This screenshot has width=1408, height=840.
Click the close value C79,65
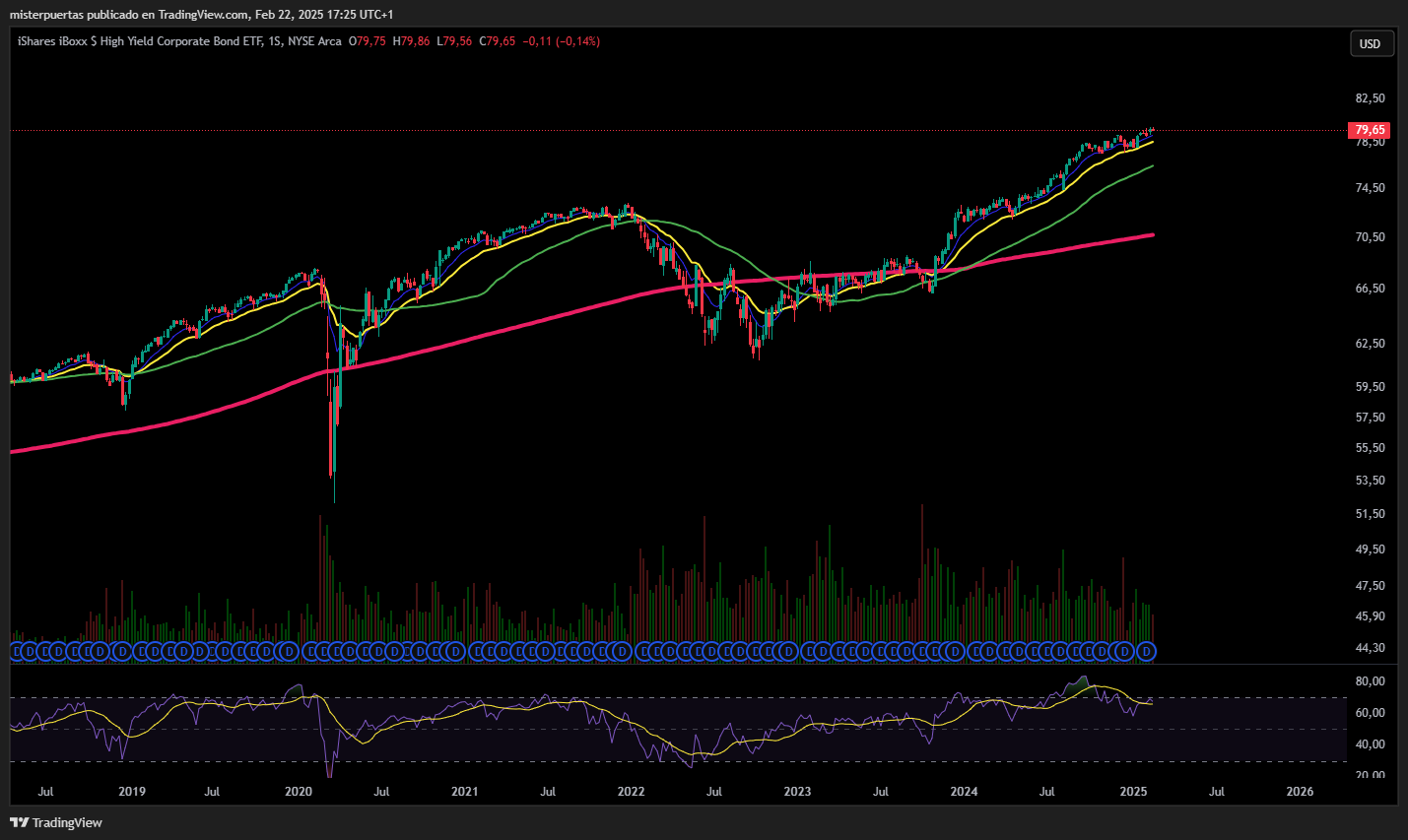(498, 41)
